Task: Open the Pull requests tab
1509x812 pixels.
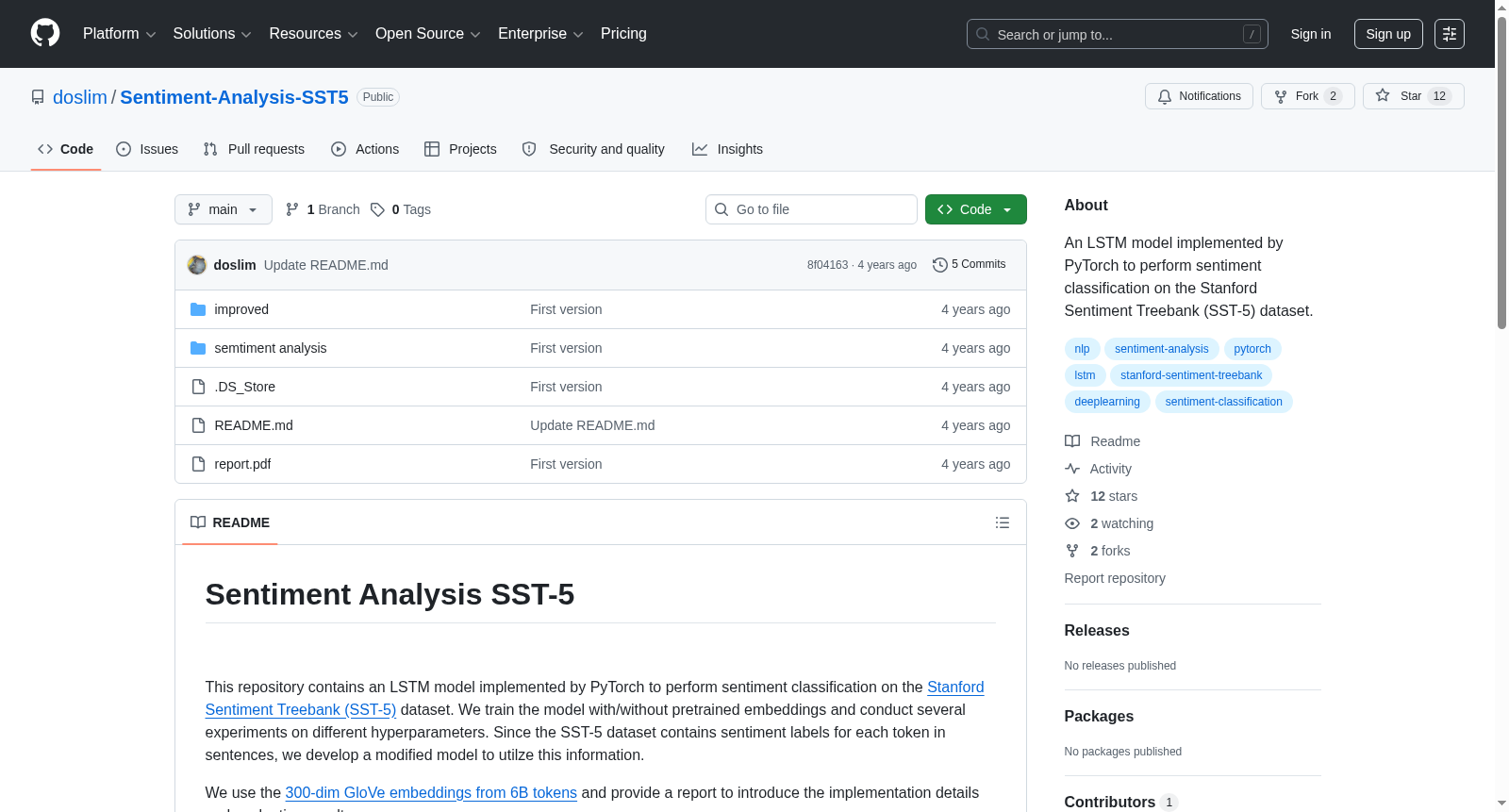Action: [254, 149]
